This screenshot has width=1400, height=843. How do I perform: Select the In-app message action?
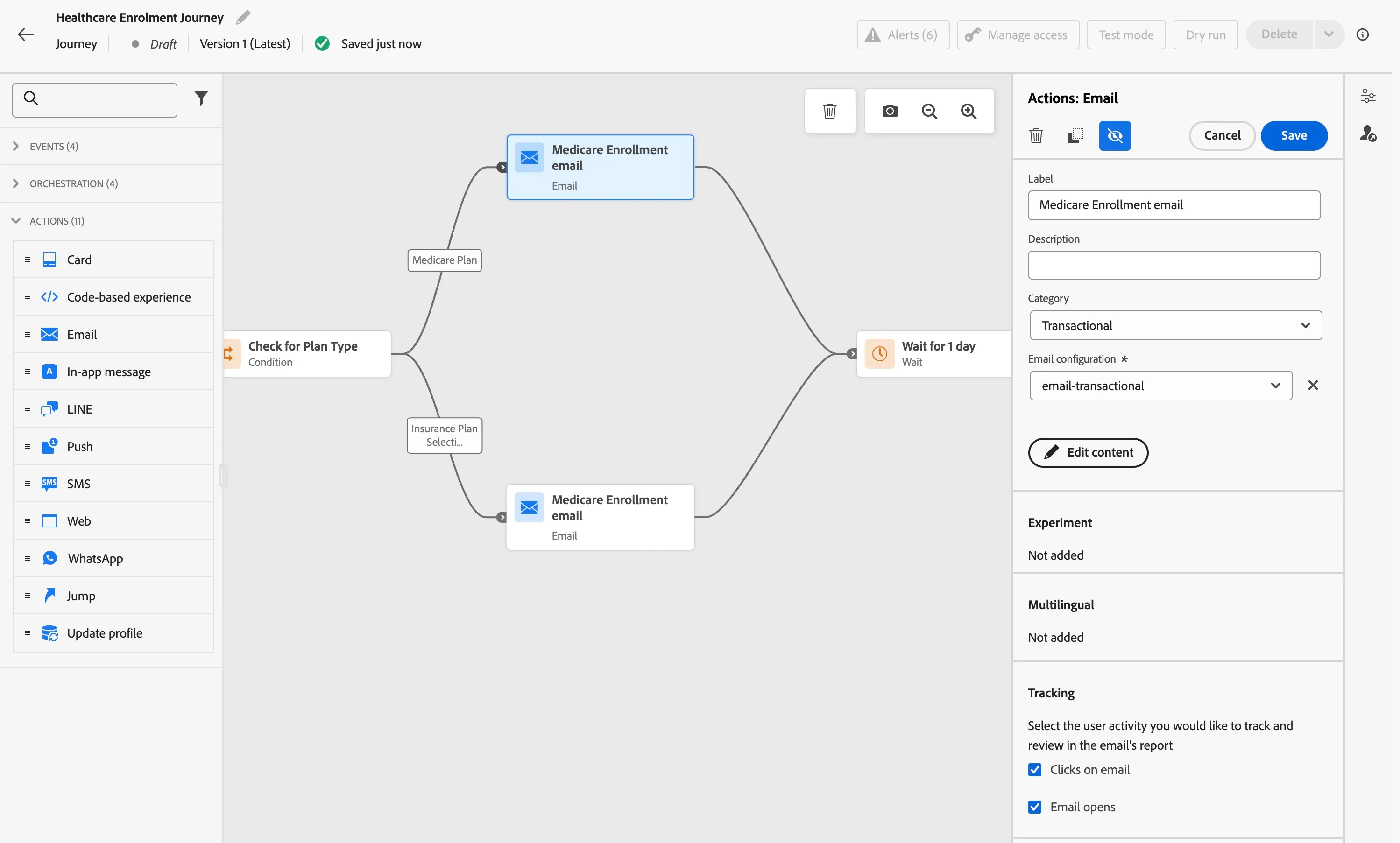(x=113, y=372)
